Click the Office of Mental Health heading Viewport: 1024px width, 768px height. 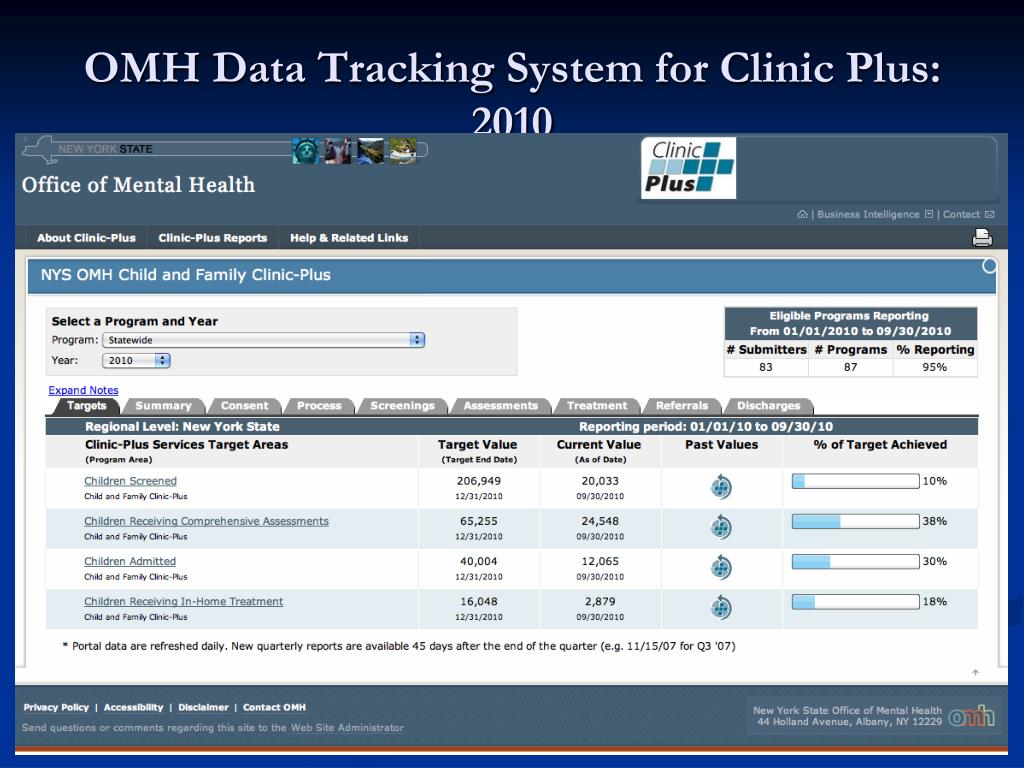[x=138, y=185]
